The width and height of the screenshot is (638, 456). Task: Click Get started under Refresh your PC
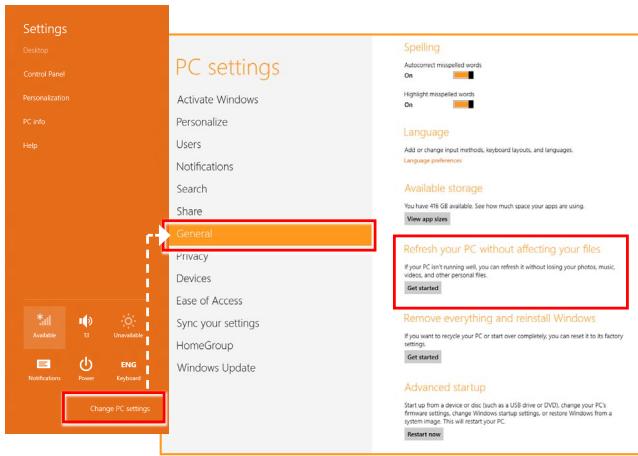(x=423, y=288)
